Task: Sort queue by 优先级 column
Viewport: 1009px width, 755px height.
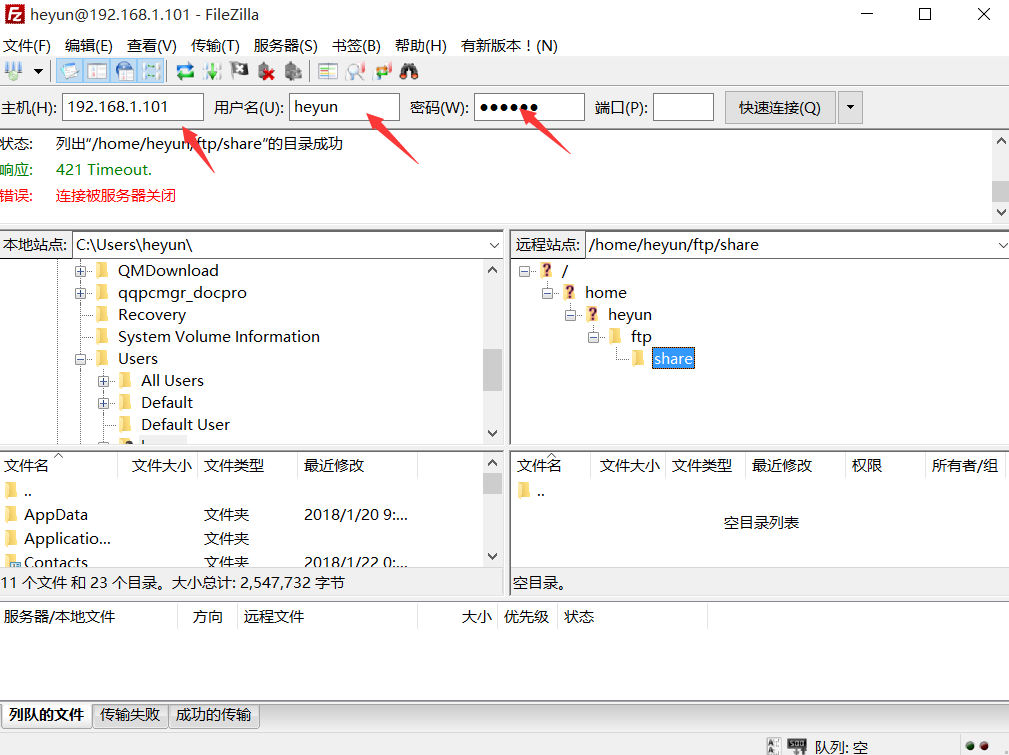Action: (x=526, y=617)
